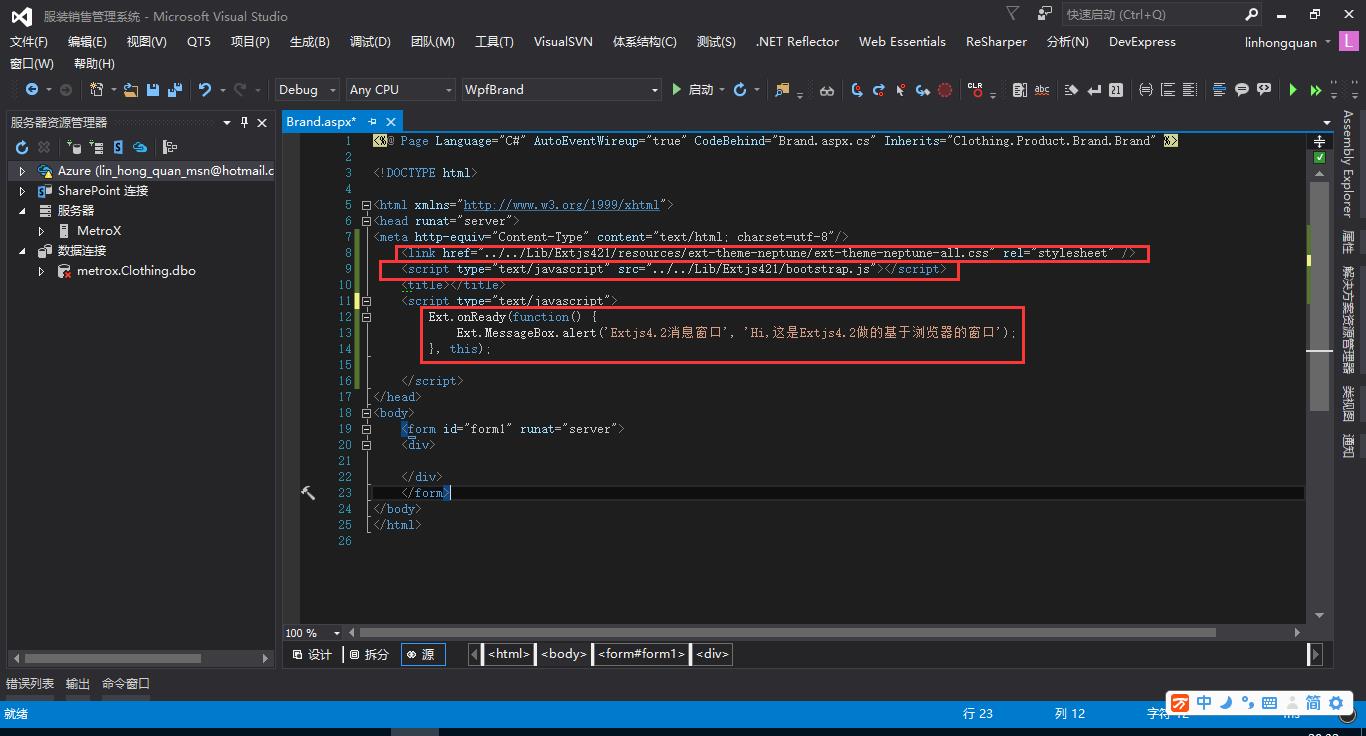Click the comment-out lines toolbar icon
The width and height of the screenshot is (1366, 736).
1219,90
